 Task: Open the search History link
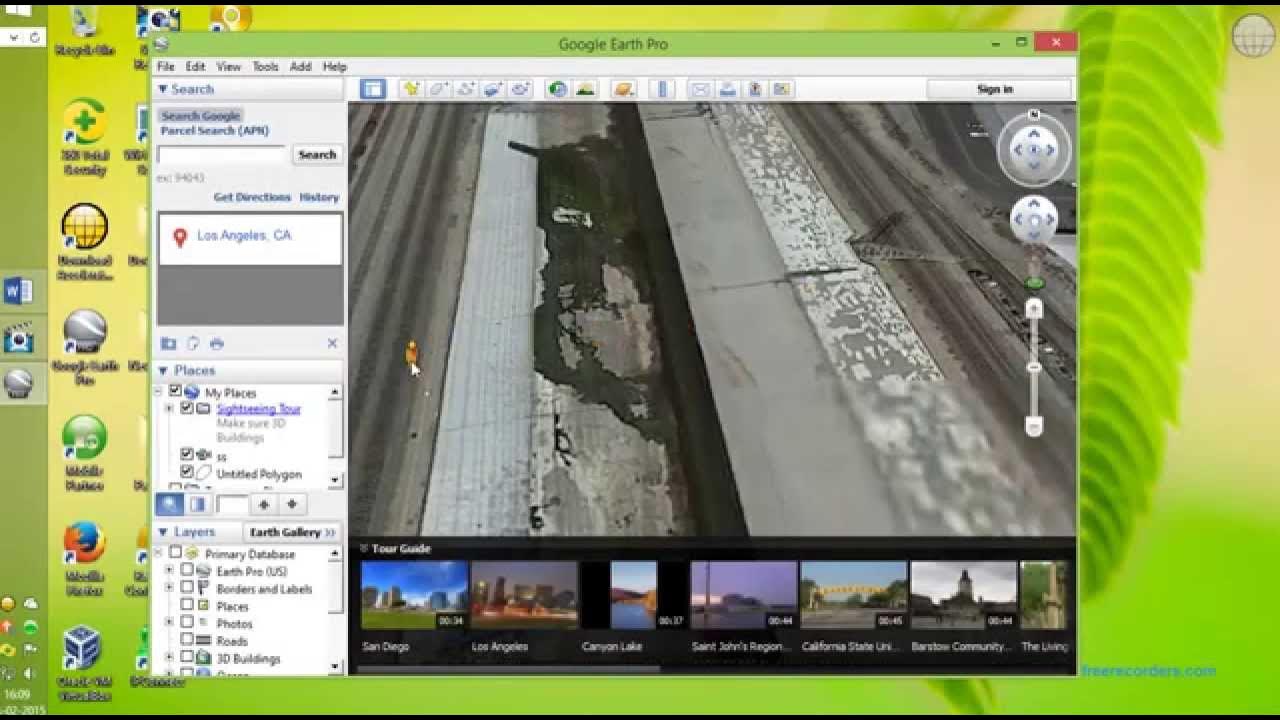click(319, 197)
